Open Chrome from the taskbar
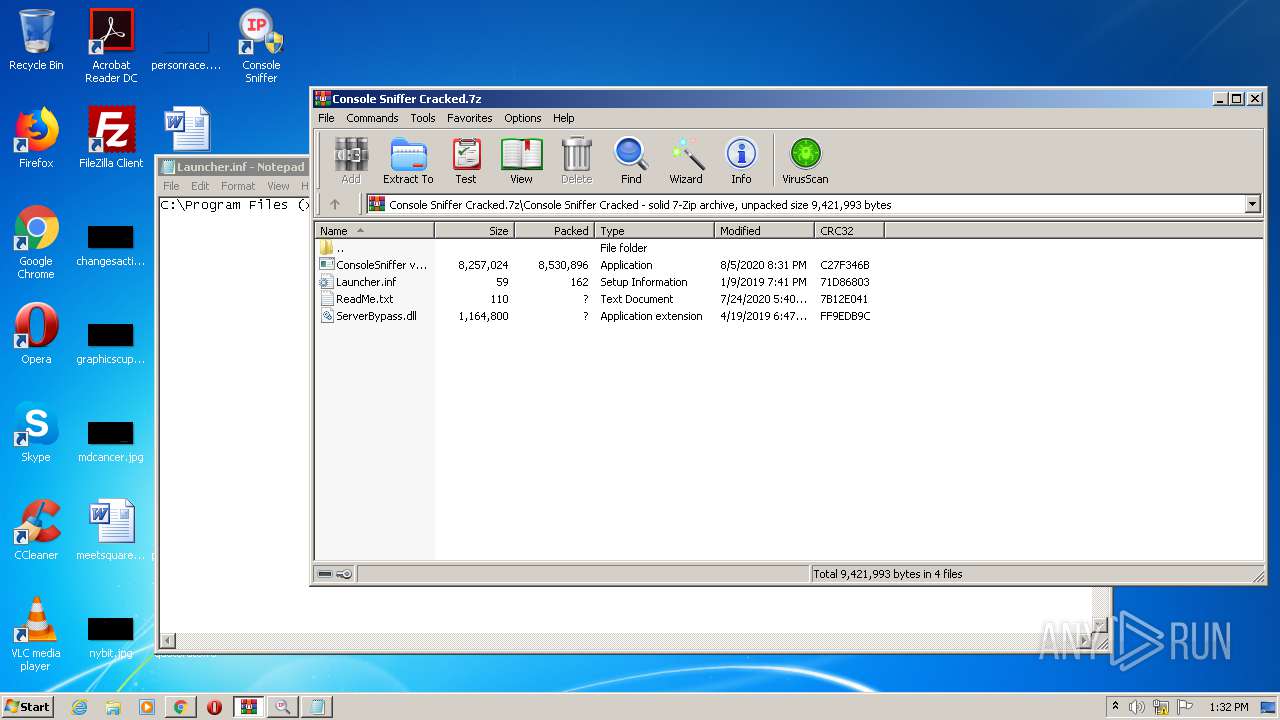The height and width of the screenshot is (720, 1280). 180,706
